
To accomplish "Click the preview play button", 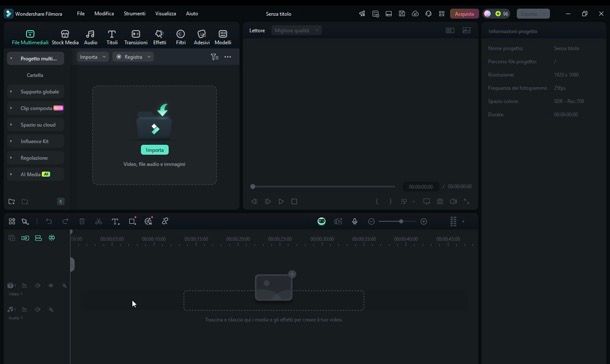I will pyautogui.click(x=281, y=201).
